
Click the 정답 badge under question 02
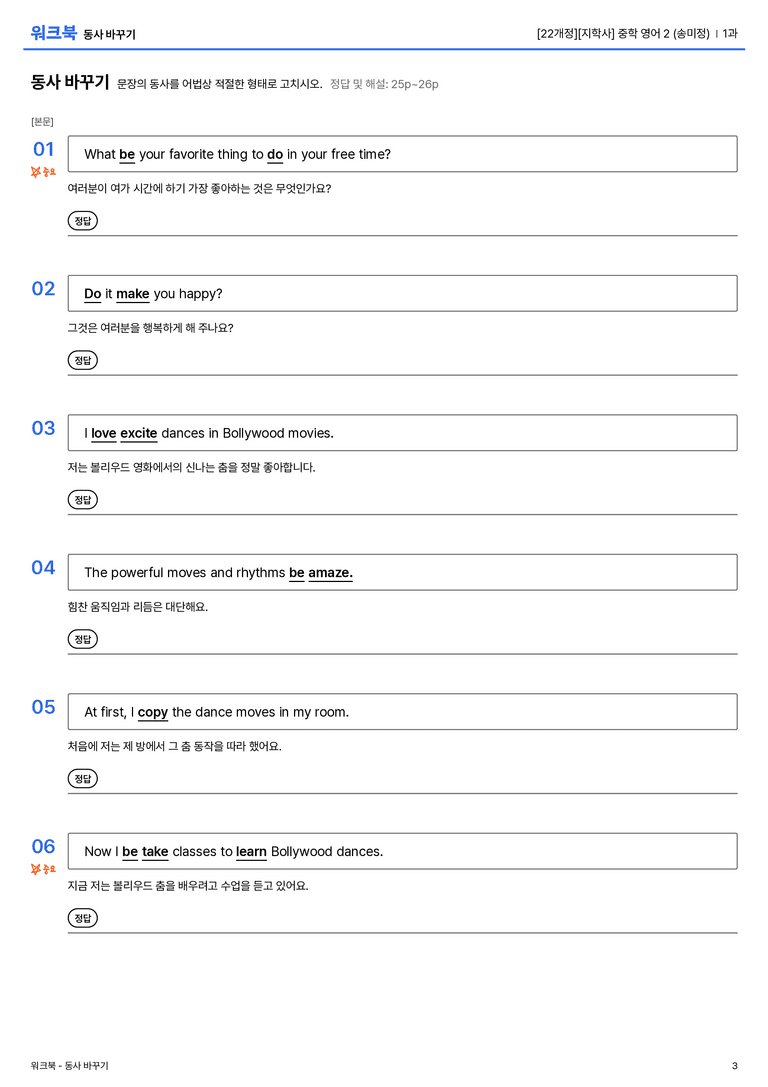pyautogui.click(x=82, y=360)
